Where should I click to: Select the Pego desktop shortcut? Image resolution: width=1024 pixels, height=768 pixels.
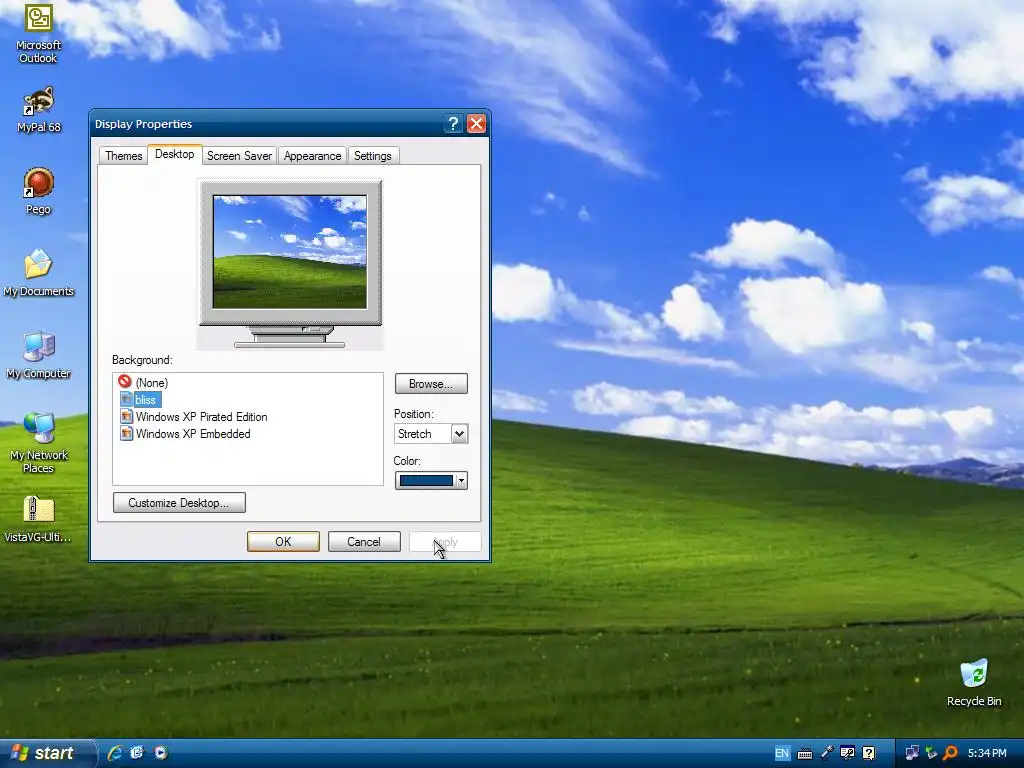[38, 191]
